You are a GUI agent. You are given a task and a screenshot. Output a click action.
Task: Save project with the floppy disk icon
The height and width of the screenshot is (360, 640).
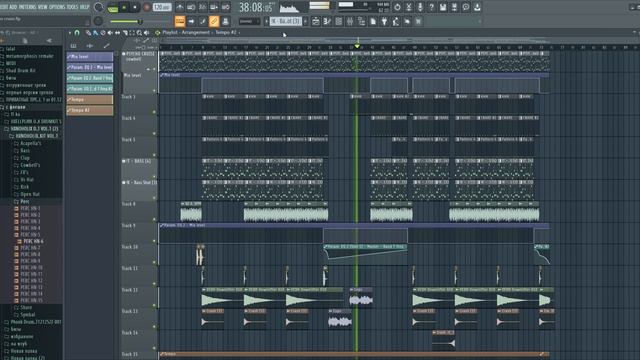click(443, 7)
